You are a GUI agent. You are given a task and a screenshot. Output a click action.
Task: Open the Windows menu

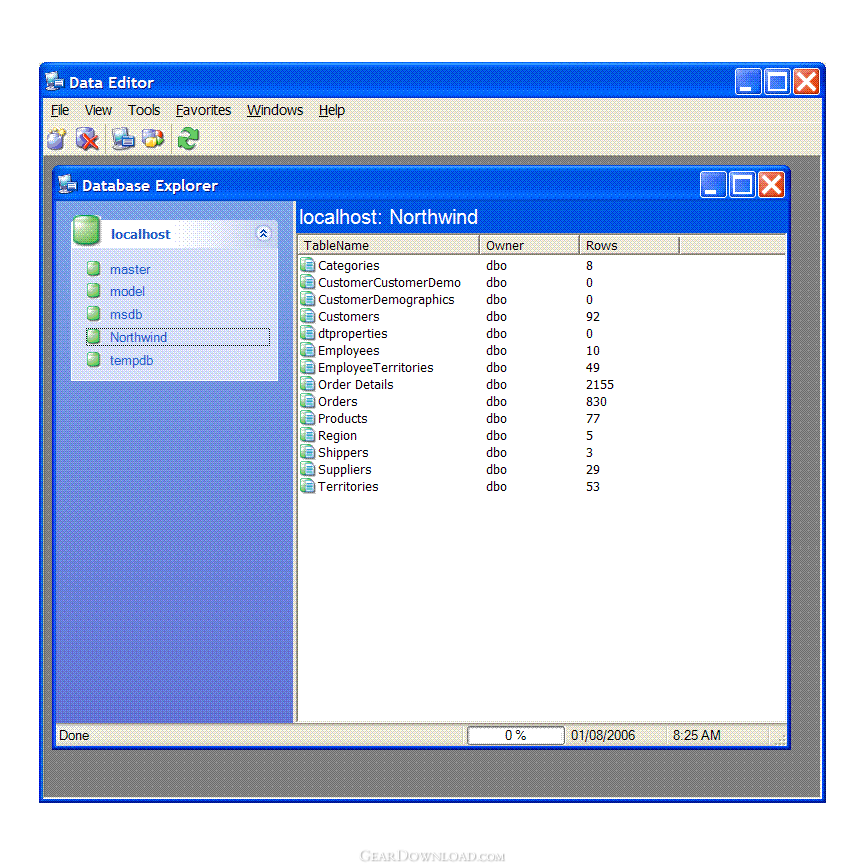(275, 110)
